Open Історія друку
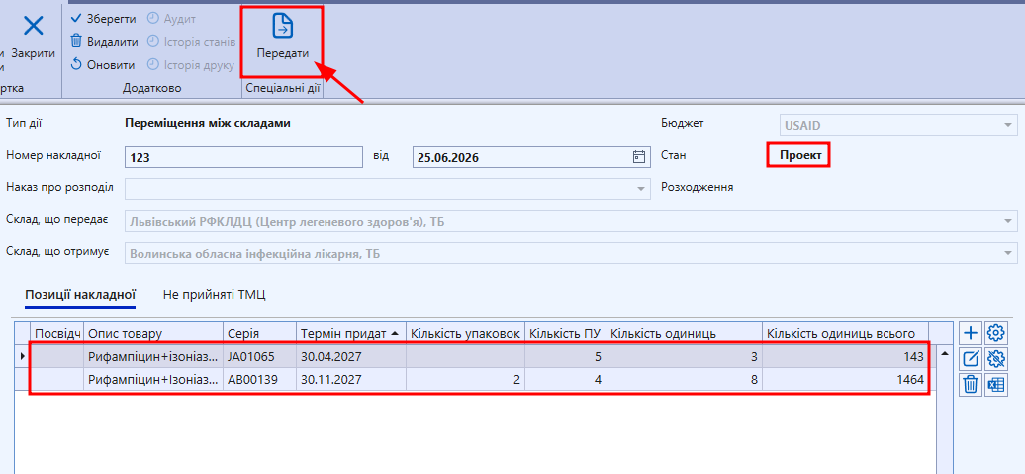Screen dimensions: 1025x474 click(190, 65)
